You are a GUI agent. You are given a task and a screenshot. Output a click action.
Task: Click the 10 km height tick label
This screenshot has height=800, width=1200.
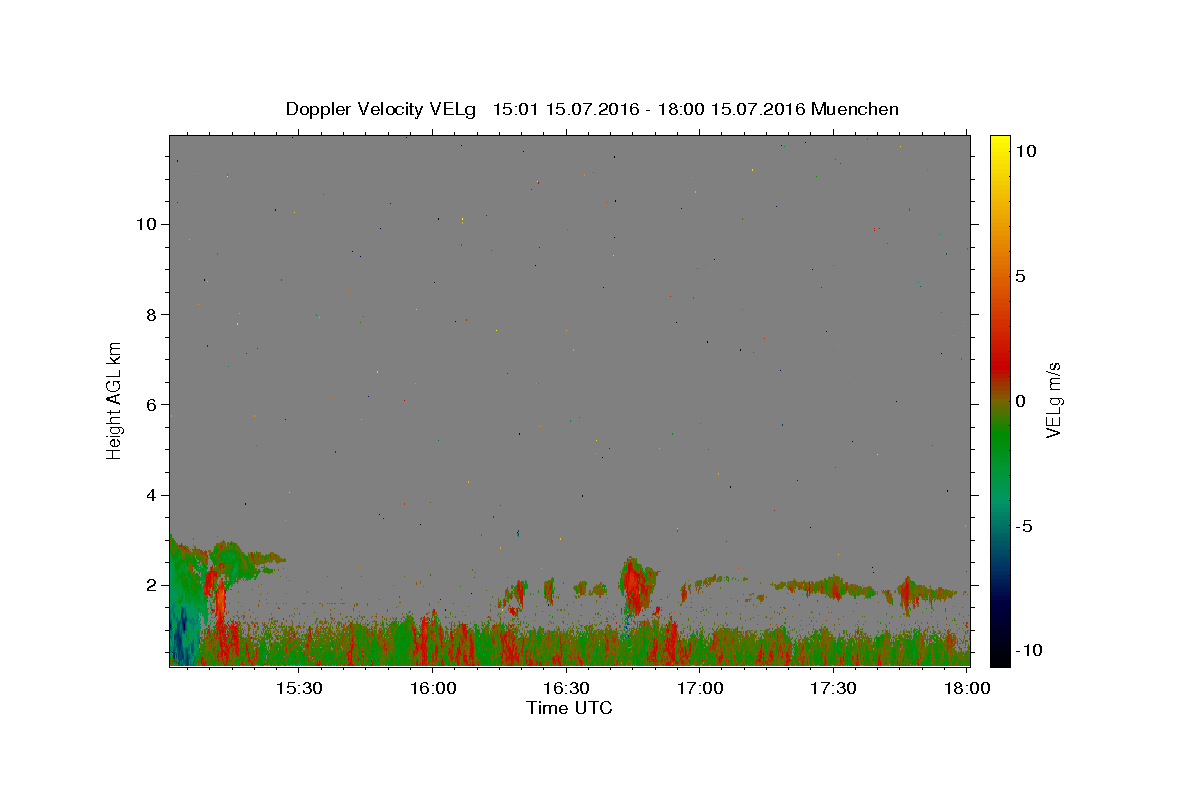pyautogui.click(x=146, y=224)
